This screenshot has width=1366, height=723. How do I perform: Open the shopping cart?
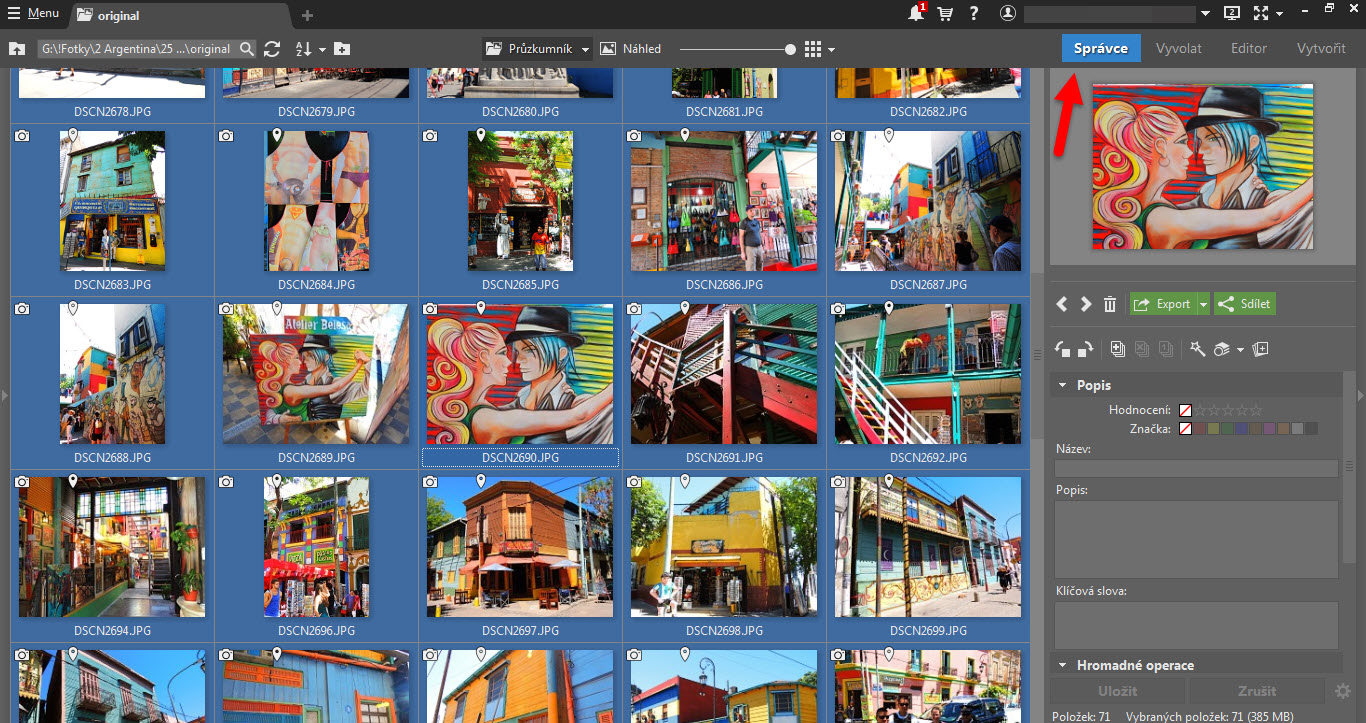(x=945, y=14)
